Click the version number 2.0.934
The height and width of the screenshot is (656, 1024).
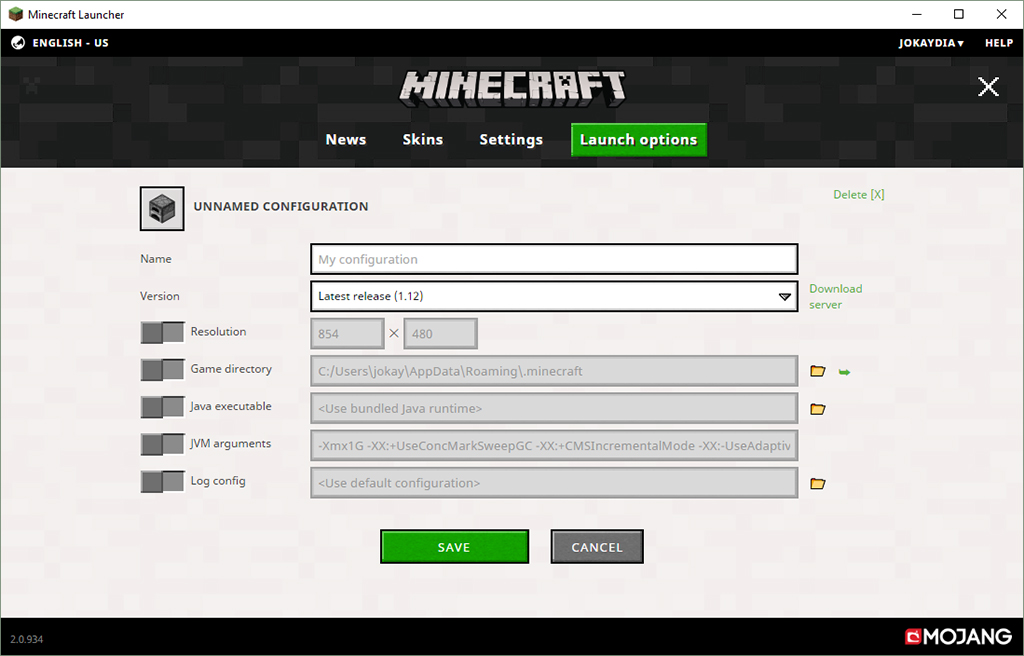point(27,639)
